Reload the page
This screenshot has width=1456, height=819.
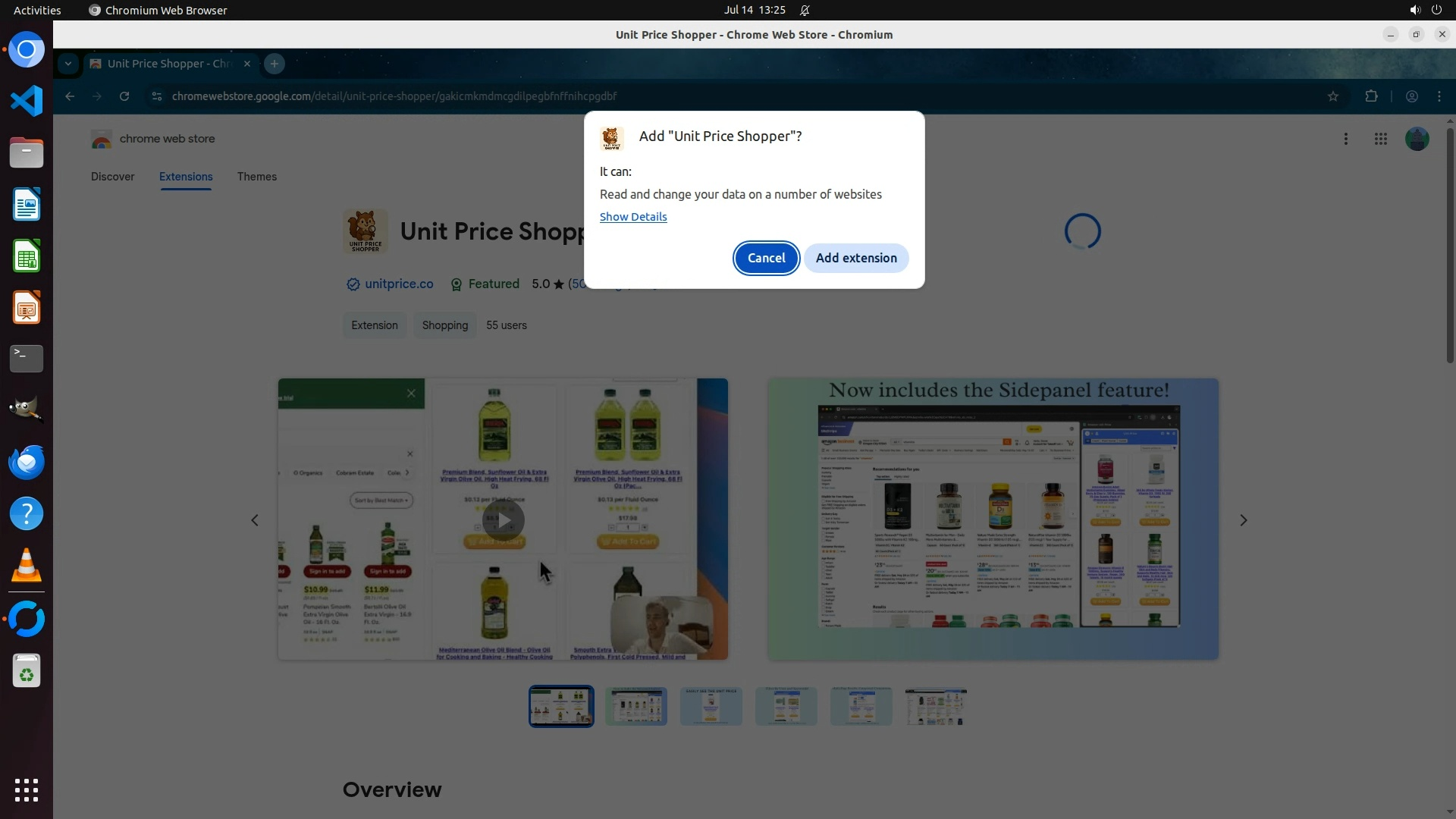pos(124,96)
